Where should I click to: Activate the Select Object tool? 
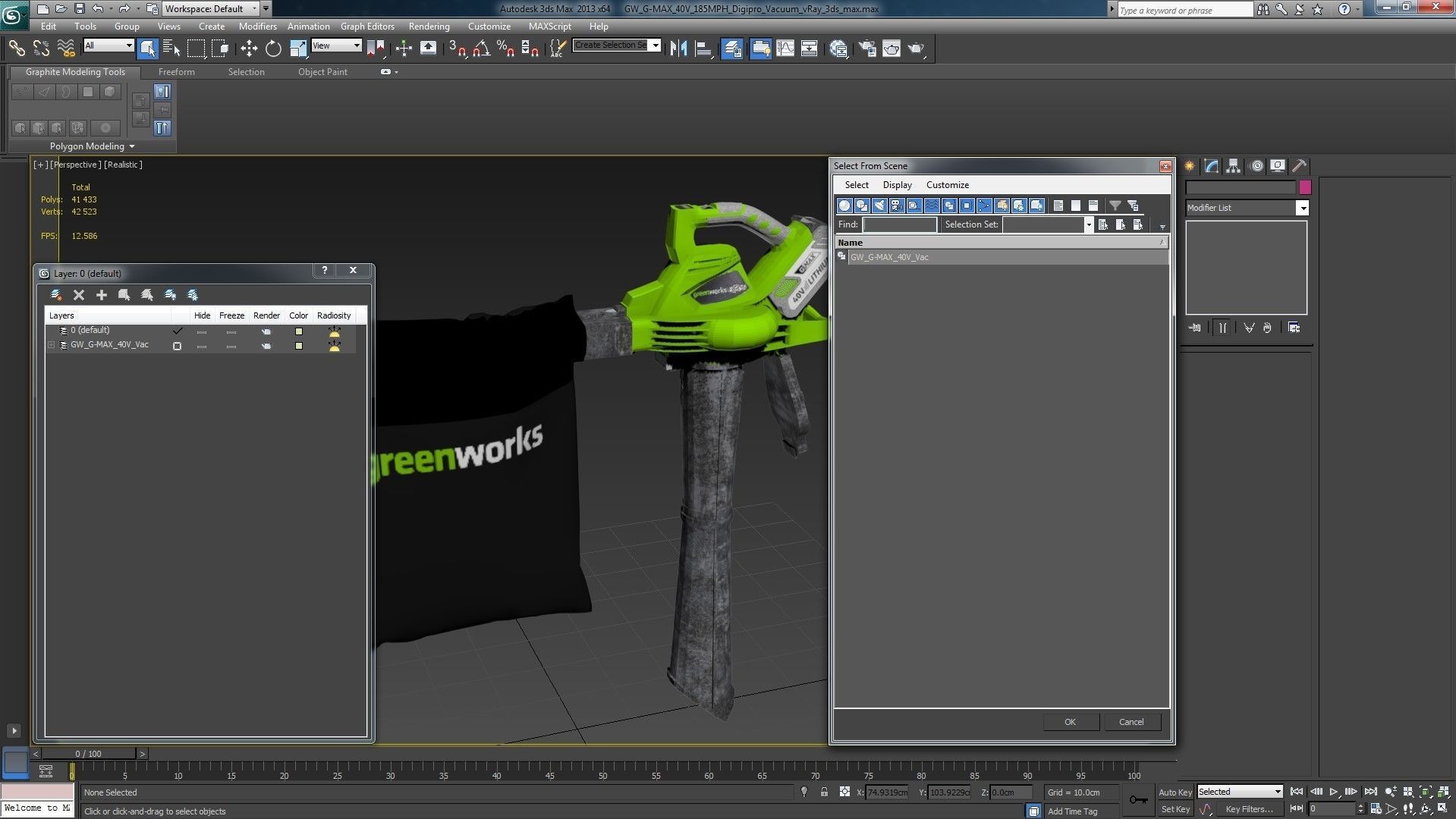148,48
